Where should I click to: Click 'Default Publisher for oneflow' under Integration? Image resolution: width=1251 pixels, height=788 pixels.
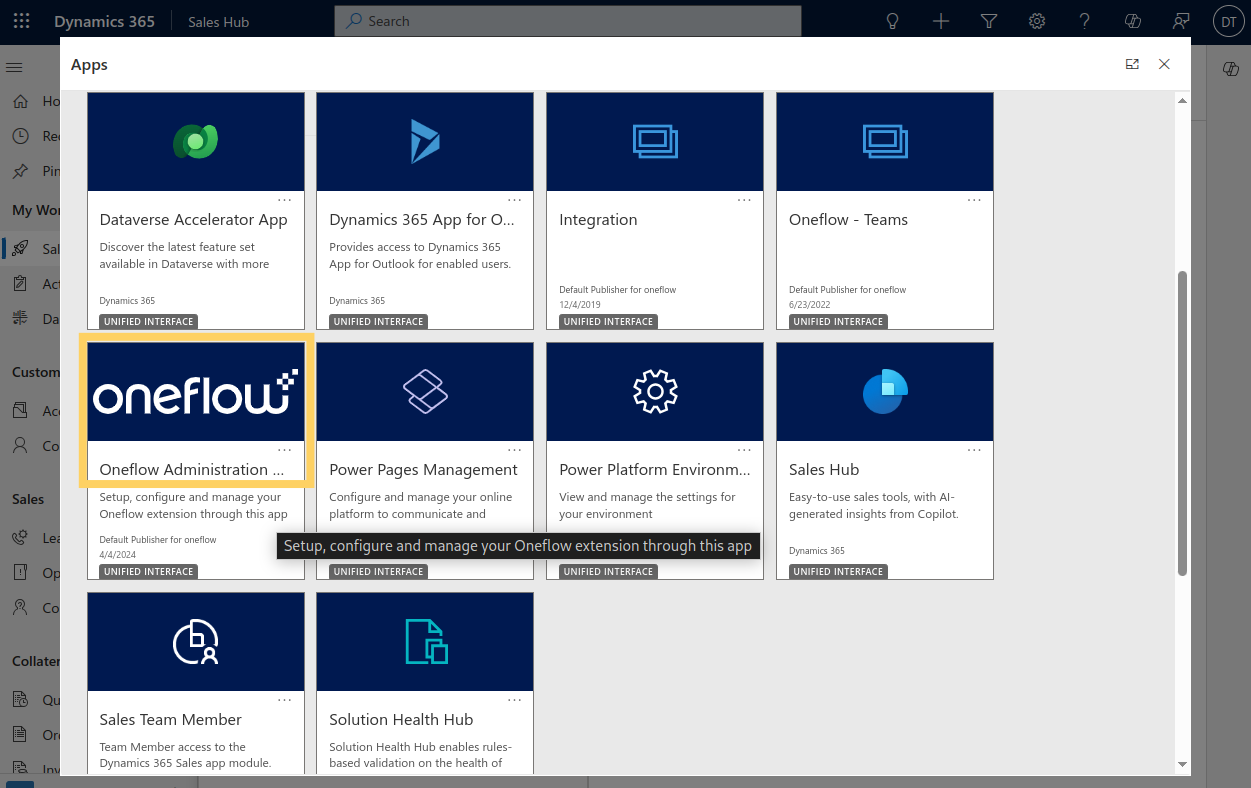click(x=617, y=290)
